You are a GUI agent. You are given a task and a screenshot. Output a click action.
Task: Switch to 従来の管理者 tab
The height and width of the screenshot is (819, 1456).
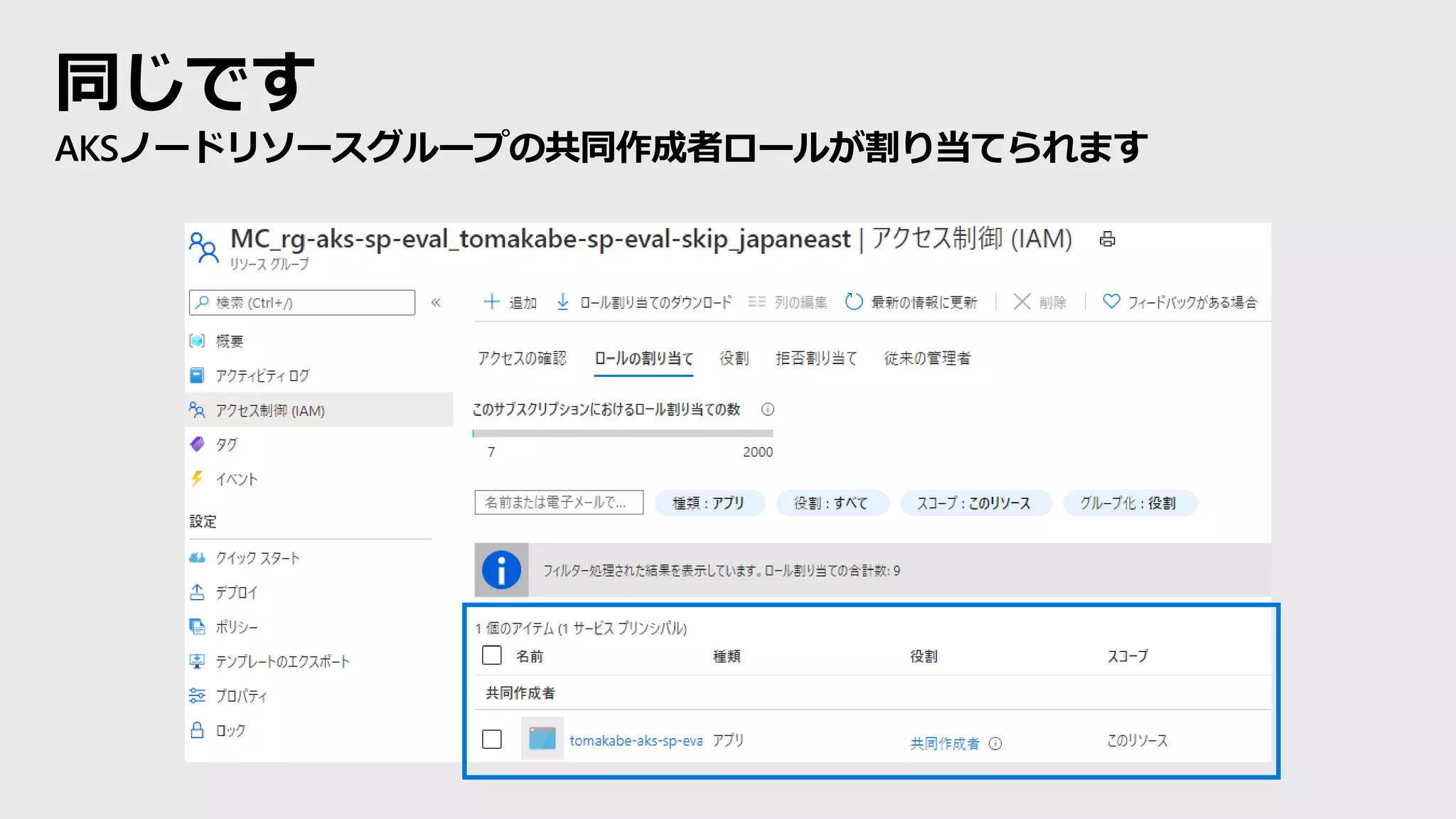(927, 358)
